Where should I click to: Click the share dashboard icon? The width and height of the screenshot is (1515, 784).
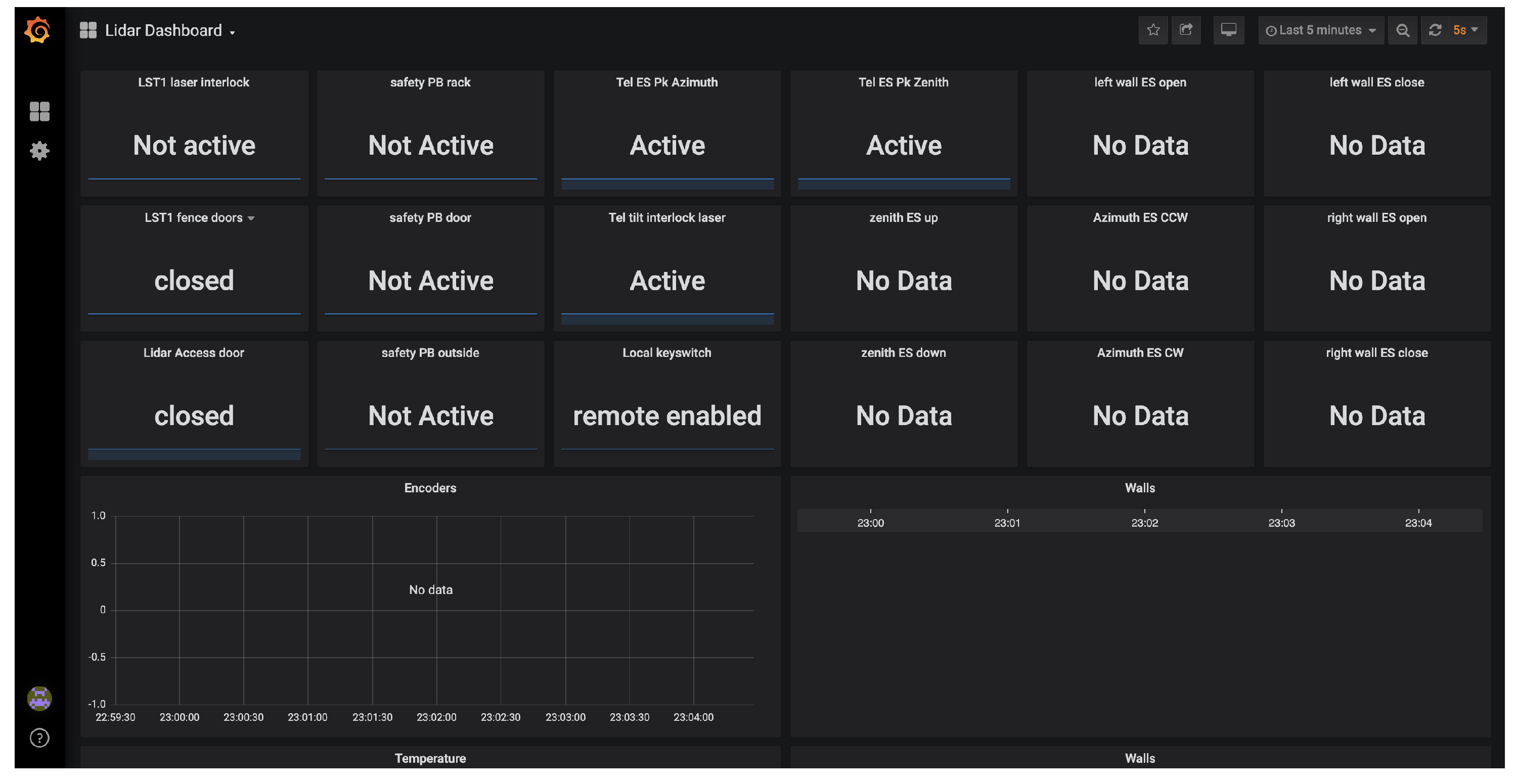[x=1186, y=30]
